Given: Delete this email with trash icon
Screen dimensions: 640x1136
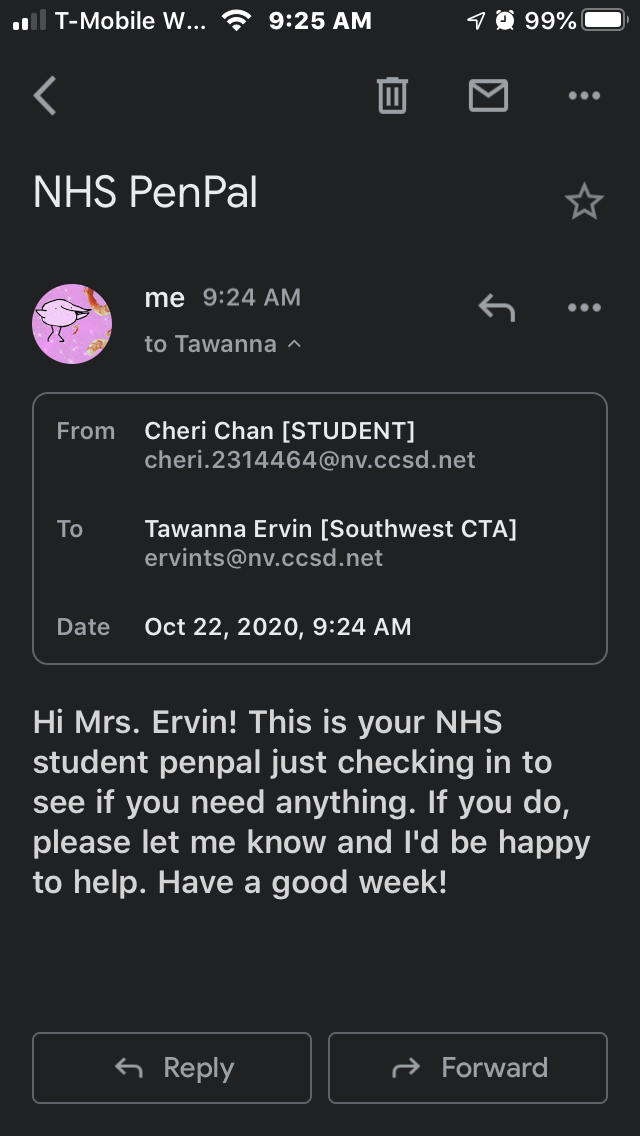Looking at the screenshot, I should tap(391, 96).
